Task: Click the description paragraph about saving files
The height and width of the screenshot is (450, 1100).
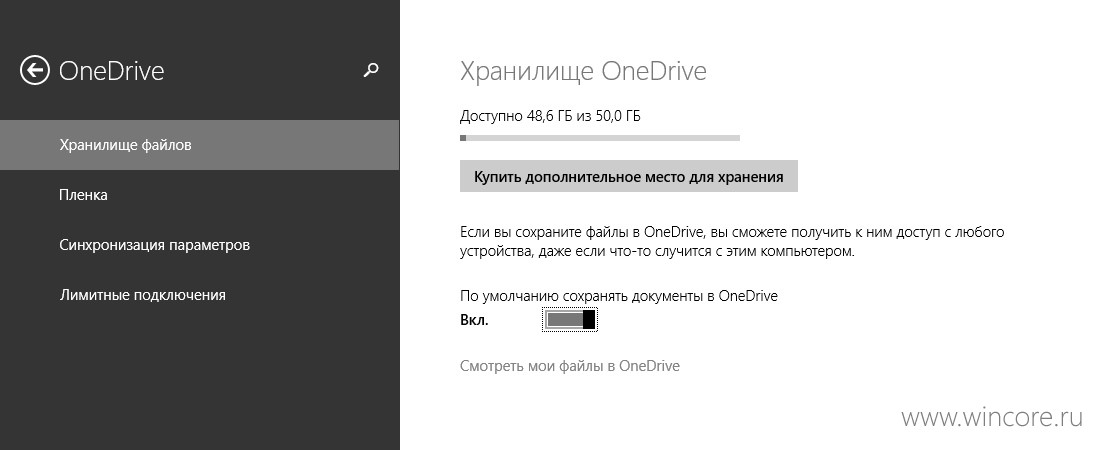Action: pyautogui.click(x=732, y=241)
